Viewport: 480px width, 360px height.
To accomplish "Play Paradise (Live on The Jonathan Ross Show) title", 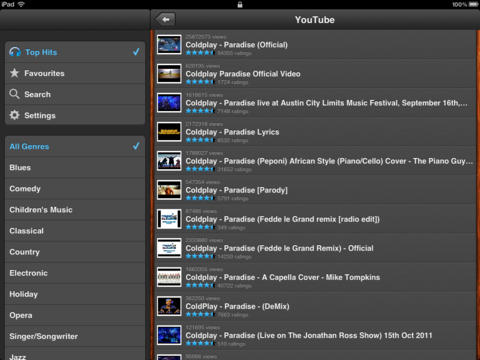I will (x=309, y=335).
